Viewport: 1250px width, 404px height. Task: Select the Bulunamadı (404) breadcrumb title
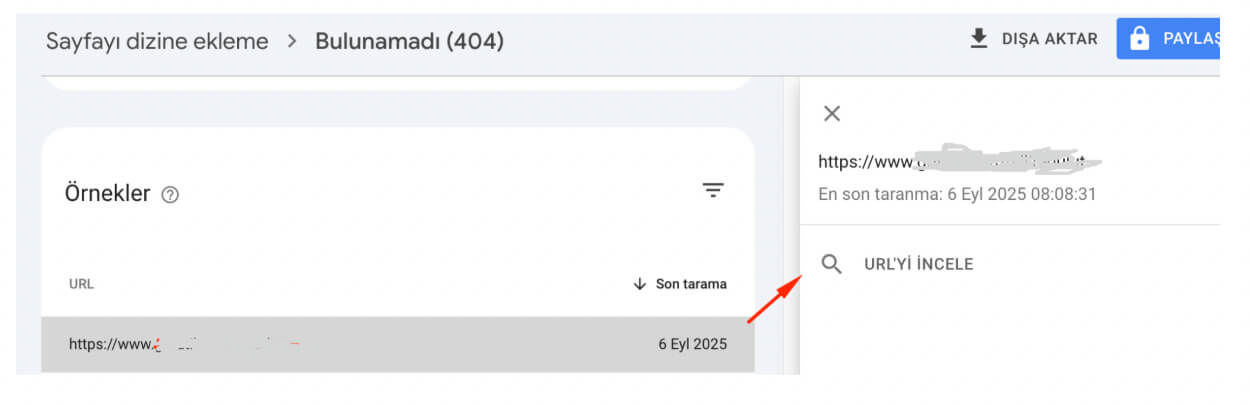(409, 41)
